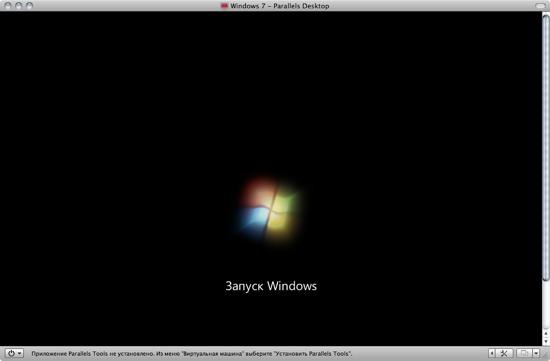Click the red Parallels icon in title bar
Screen dimensions: 550x361
point(224,6)
